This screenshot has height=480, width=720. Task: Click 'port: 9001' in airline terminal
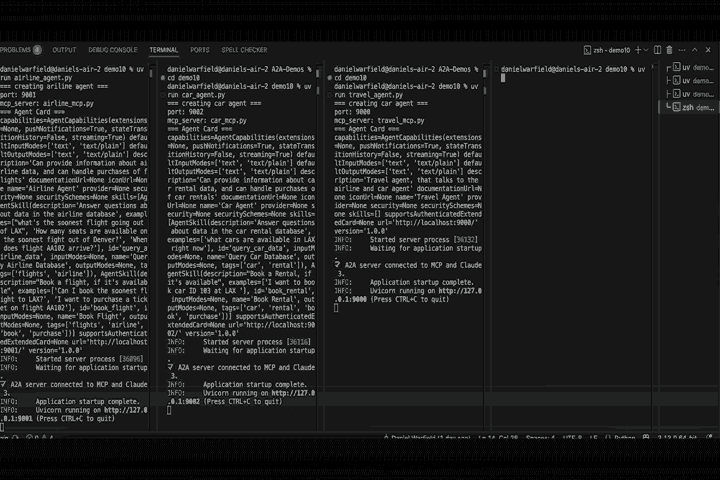tap(18, 95)
